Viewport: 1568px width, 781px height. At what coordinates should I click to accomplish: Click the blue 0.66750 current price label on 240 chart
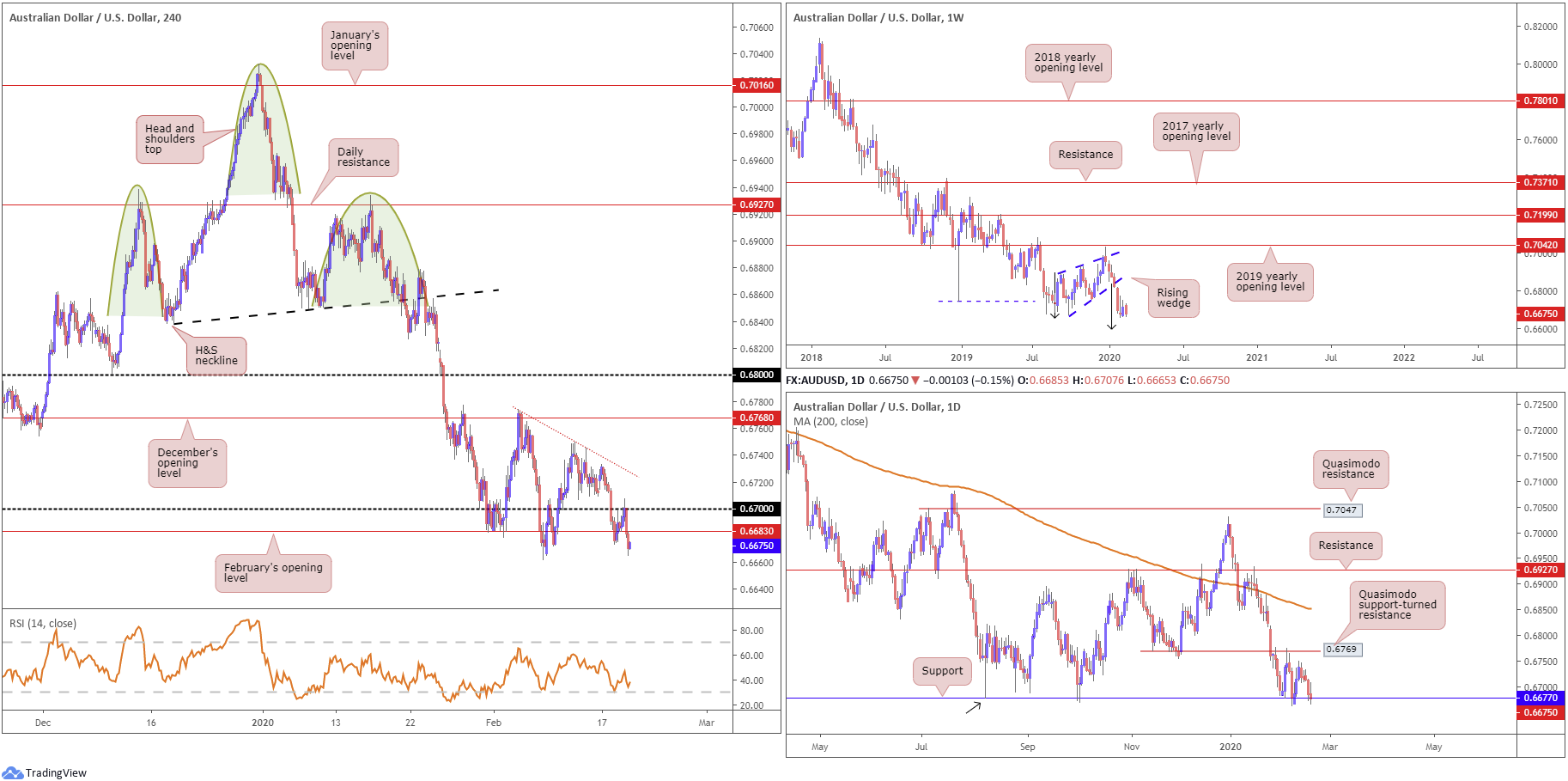(757, 546)
